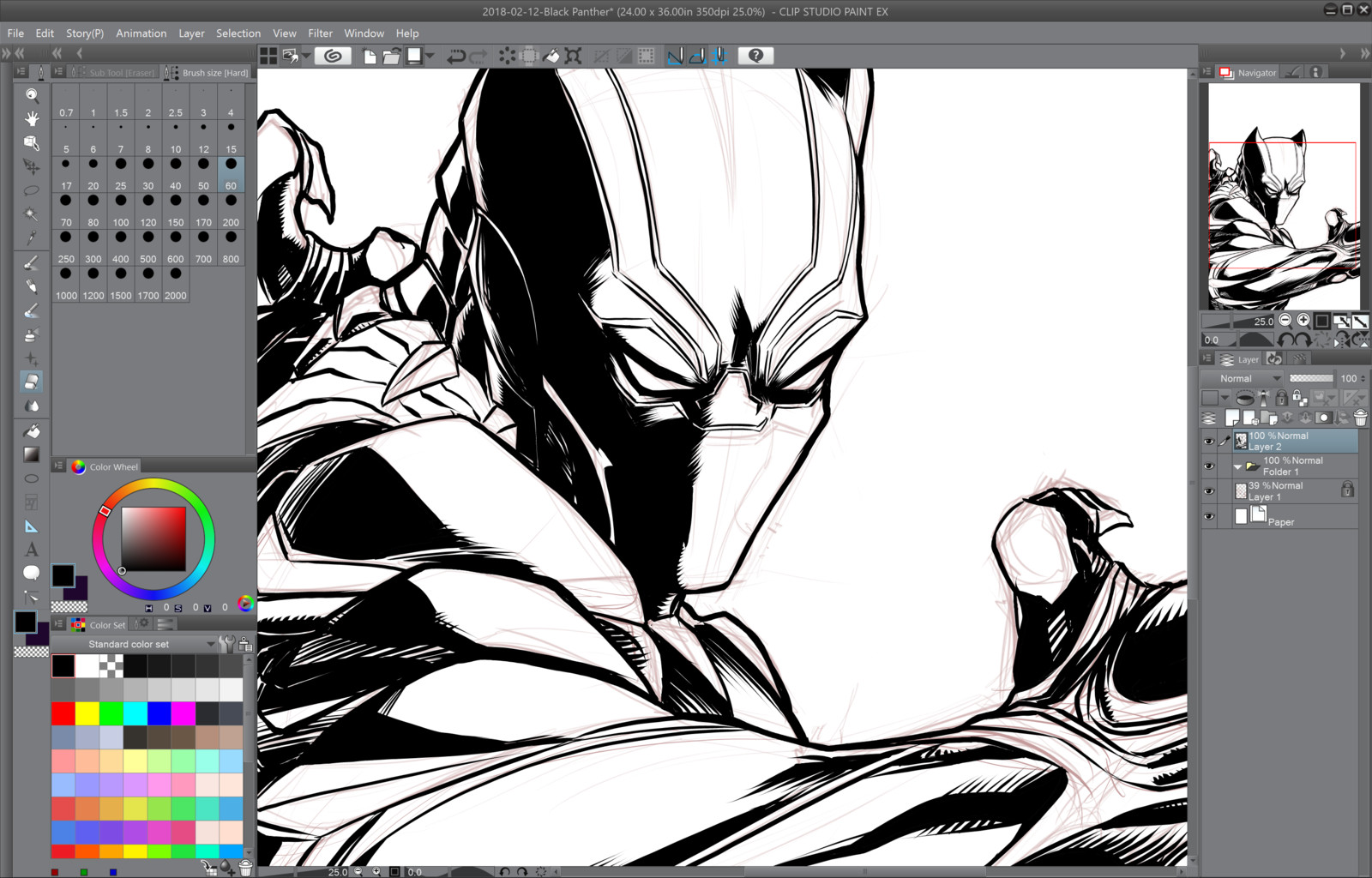Open the Navigator panel menu icon

tap(1207, 72)
